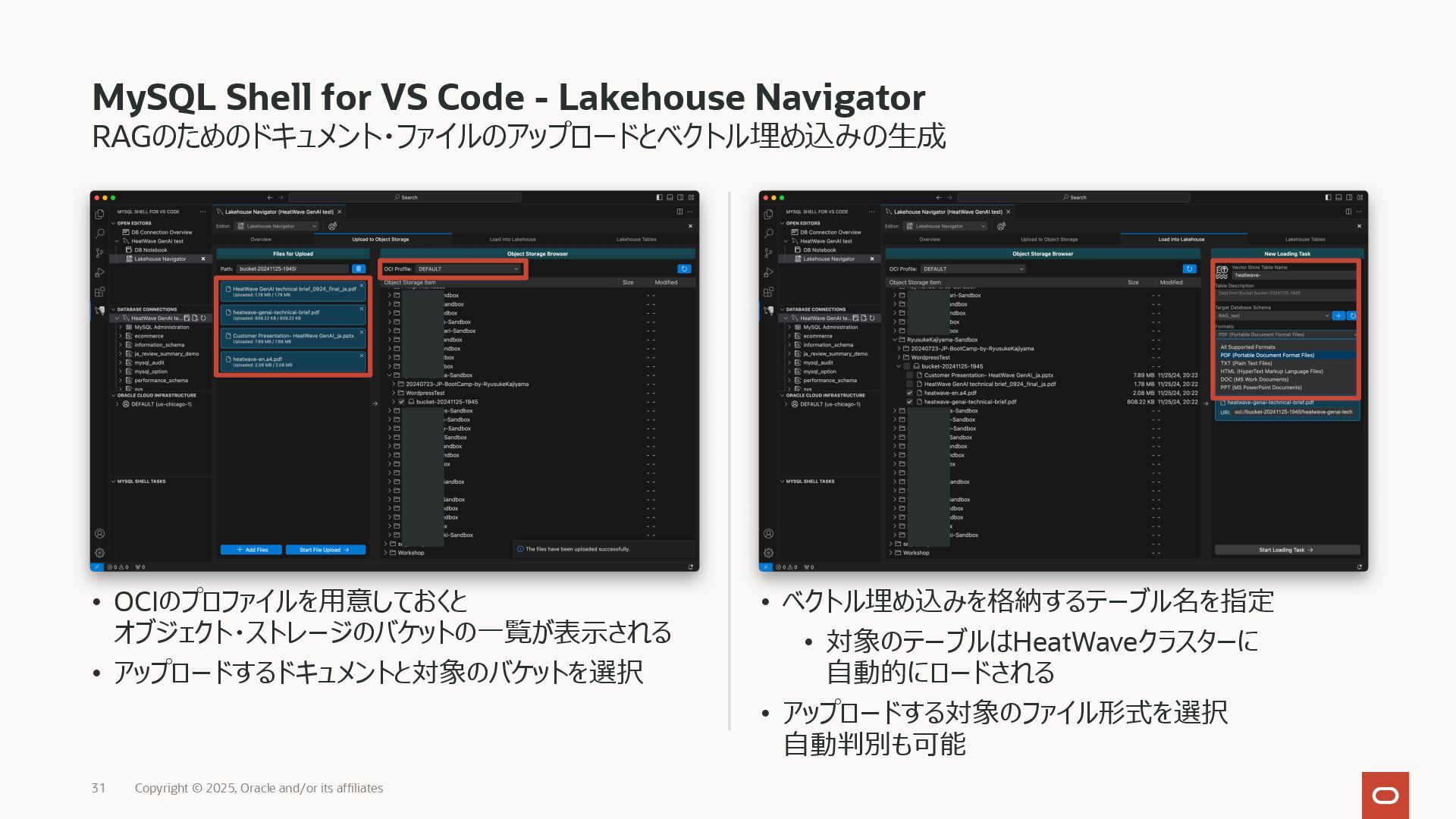Refresh Object Storage Browser in right window
The height and width of the screenshot is (819, 1456).
pos(1189,269)
